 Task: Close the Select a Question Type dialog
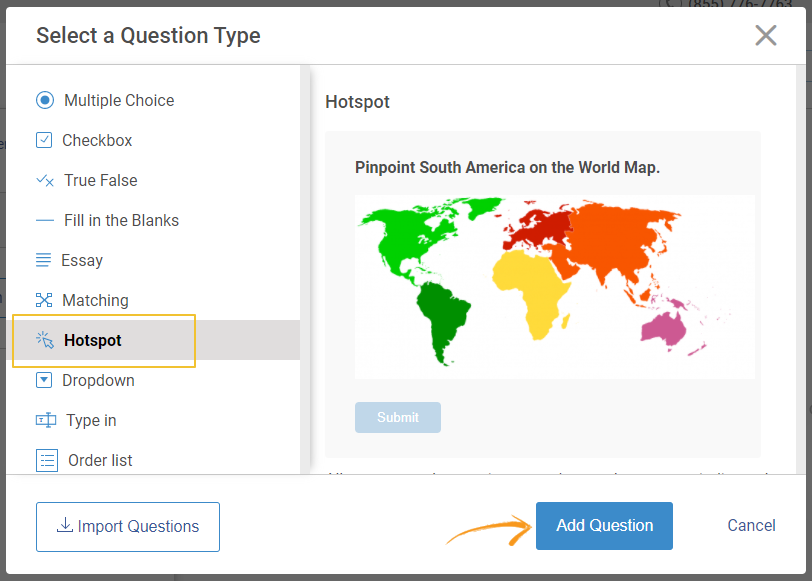point(766,35)
